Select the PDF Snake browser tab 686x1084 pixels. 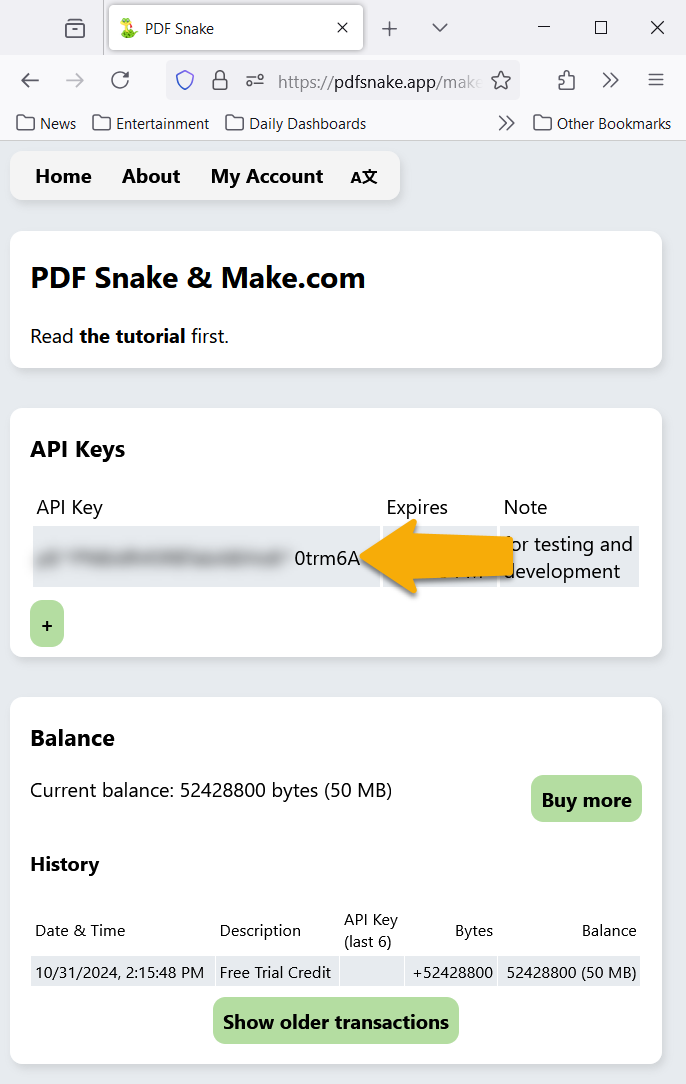pyautogui.click(x=236, y=28)
